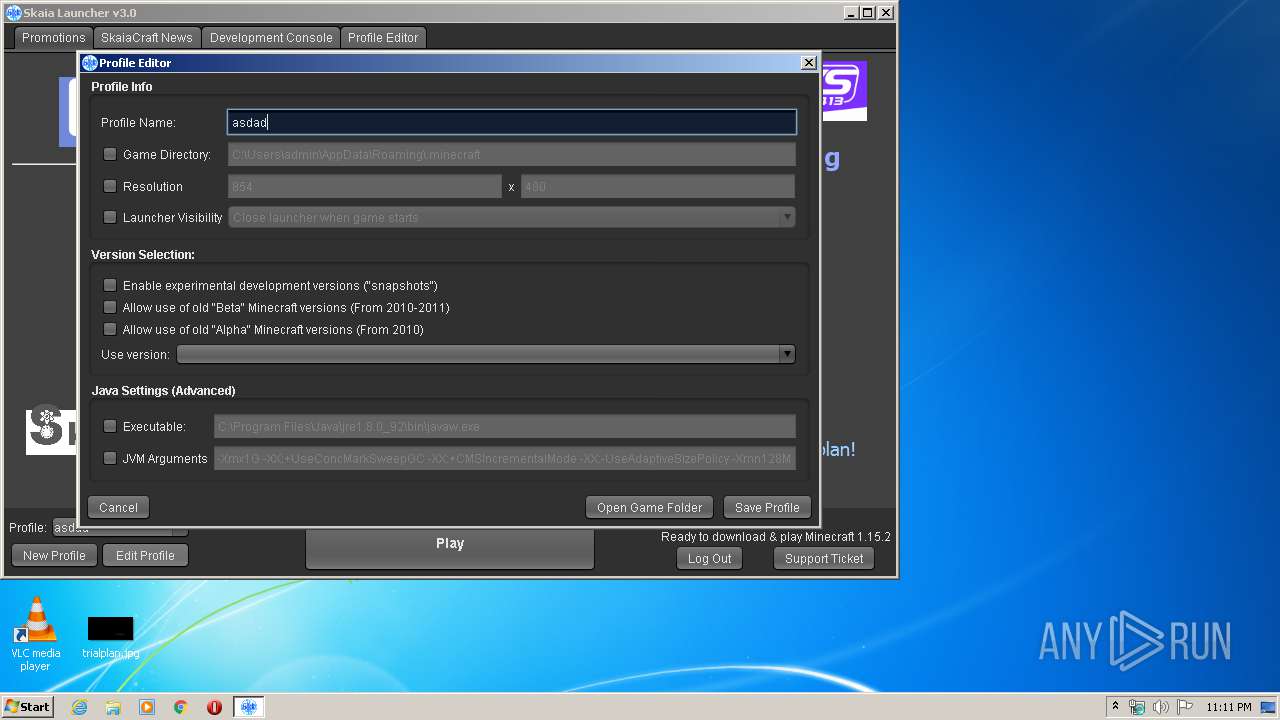
Task: Close the Profile Editor dialog
Action: tap(809, 63)
